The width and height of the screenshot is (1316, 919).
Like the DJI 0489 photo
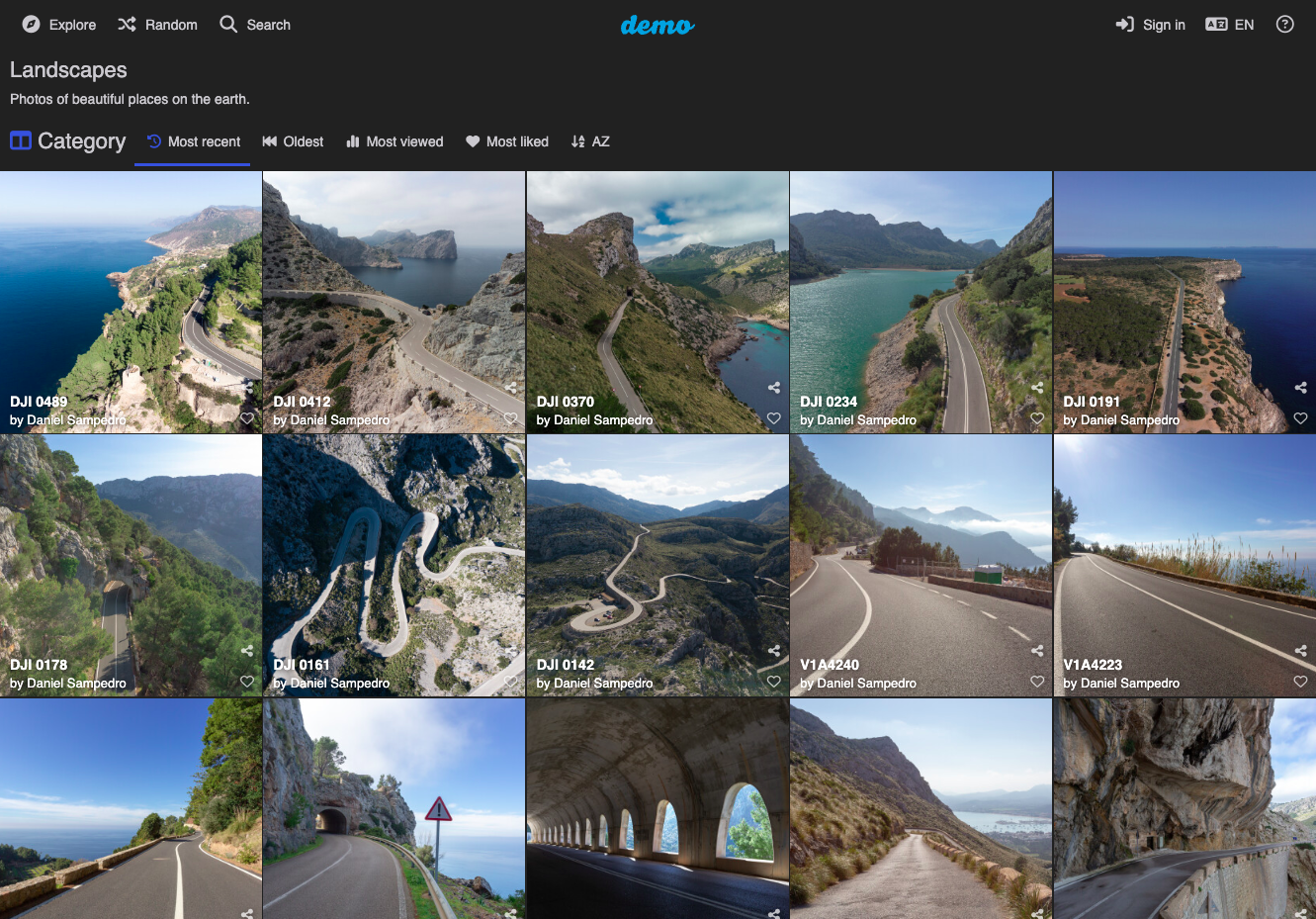click(x=247, y=418)
